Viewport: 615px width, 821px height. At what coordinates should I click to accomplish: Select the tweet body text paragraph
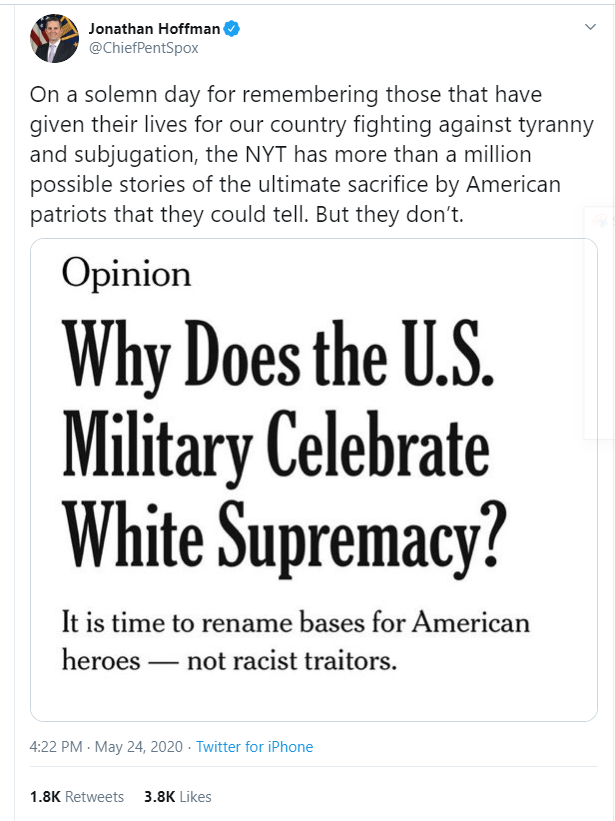[311, 154]
